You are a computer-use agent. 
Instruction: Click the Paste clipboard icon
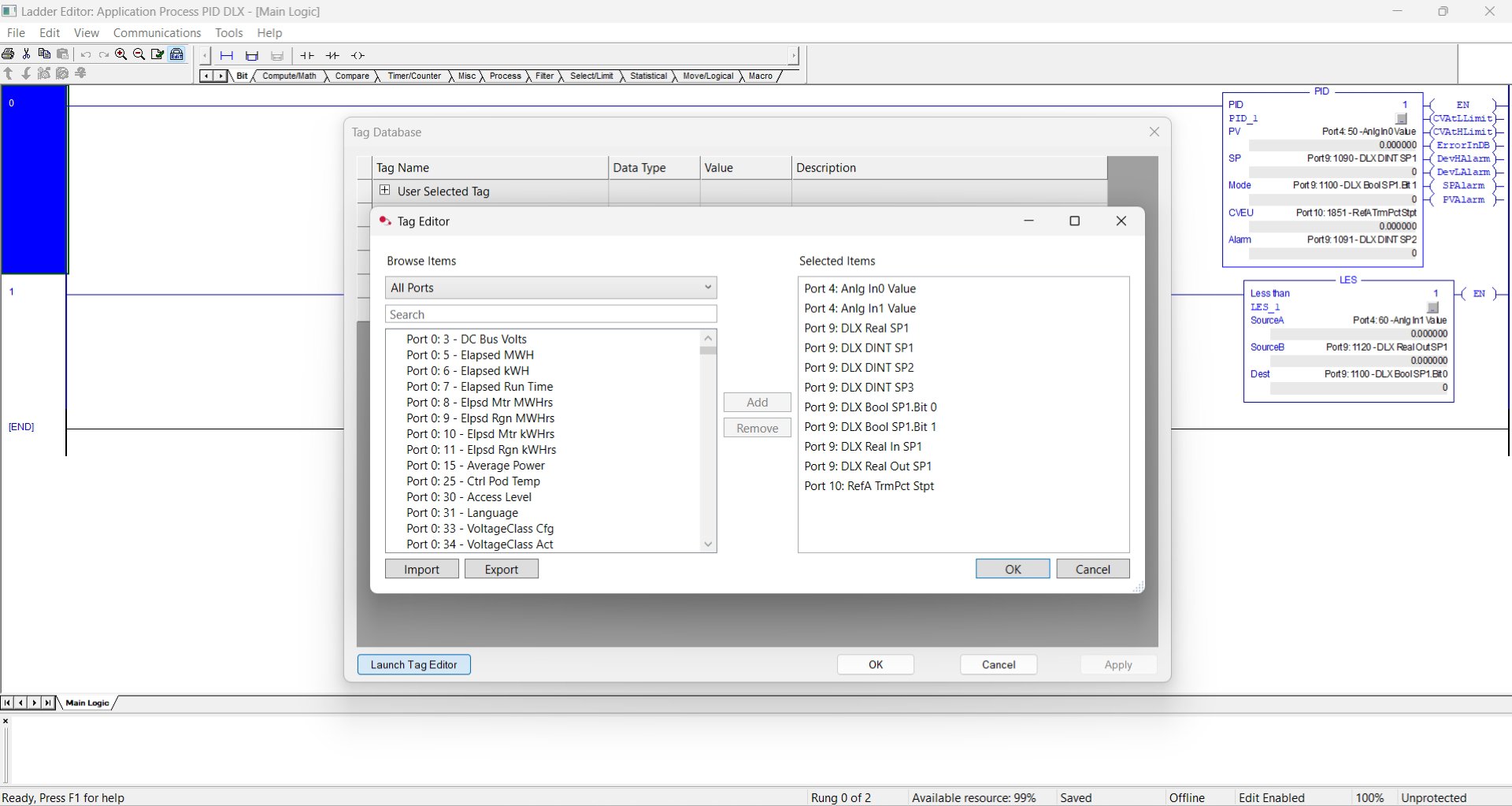(x=63, y=54)
